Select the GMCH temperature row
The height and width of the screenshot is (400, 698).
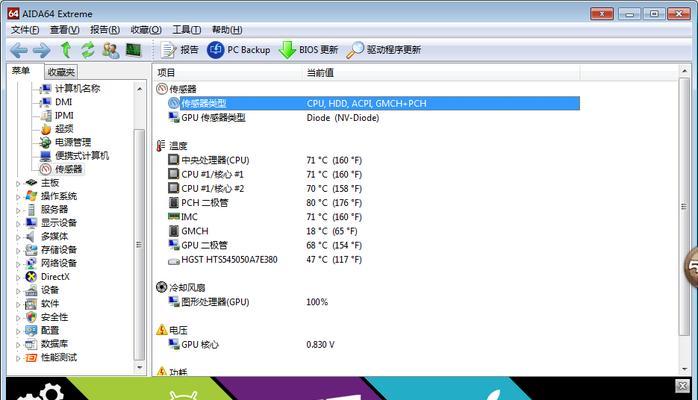[x=373, y=231]
